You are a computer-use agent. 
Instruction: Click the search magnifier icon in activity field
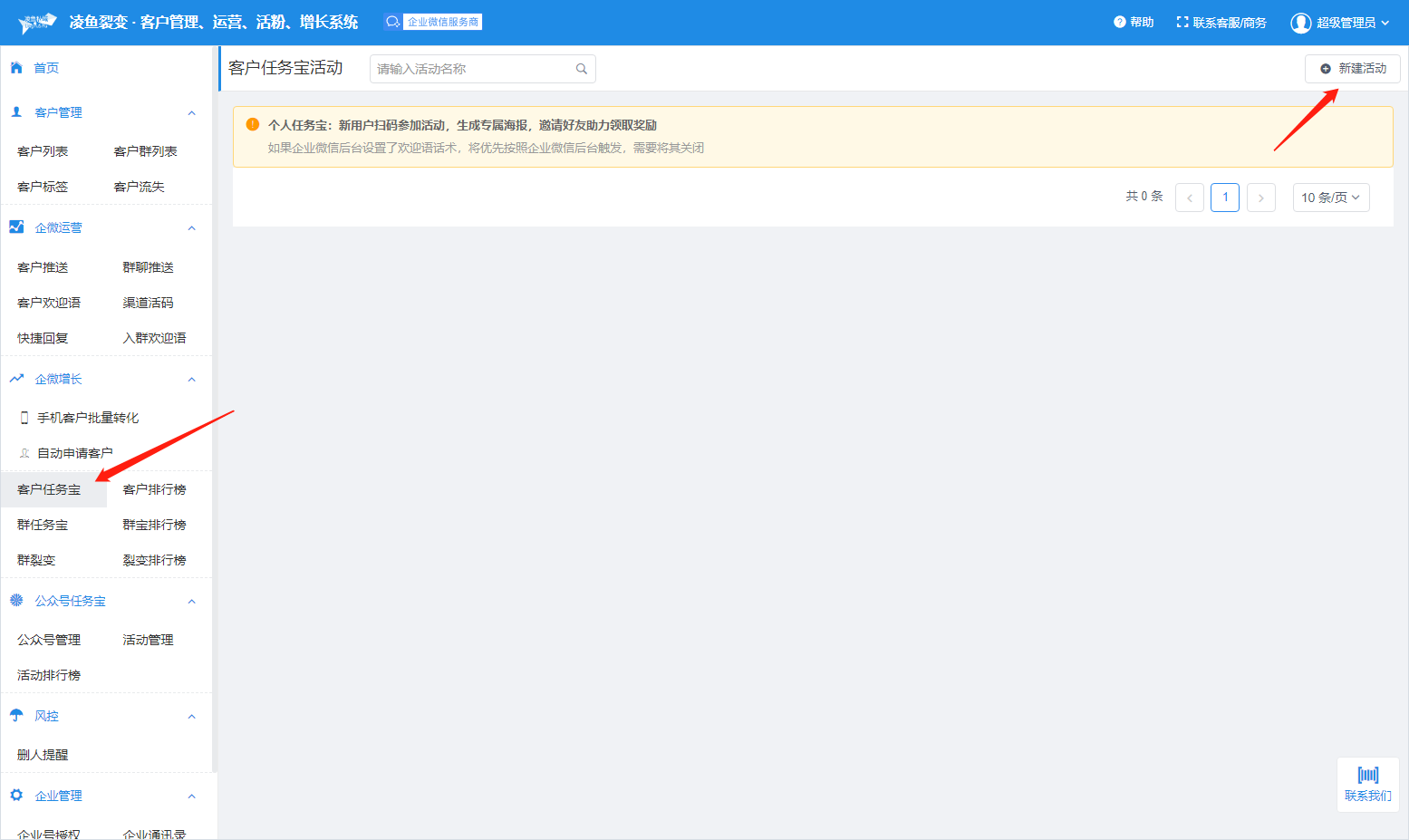(x=582, y=69)
